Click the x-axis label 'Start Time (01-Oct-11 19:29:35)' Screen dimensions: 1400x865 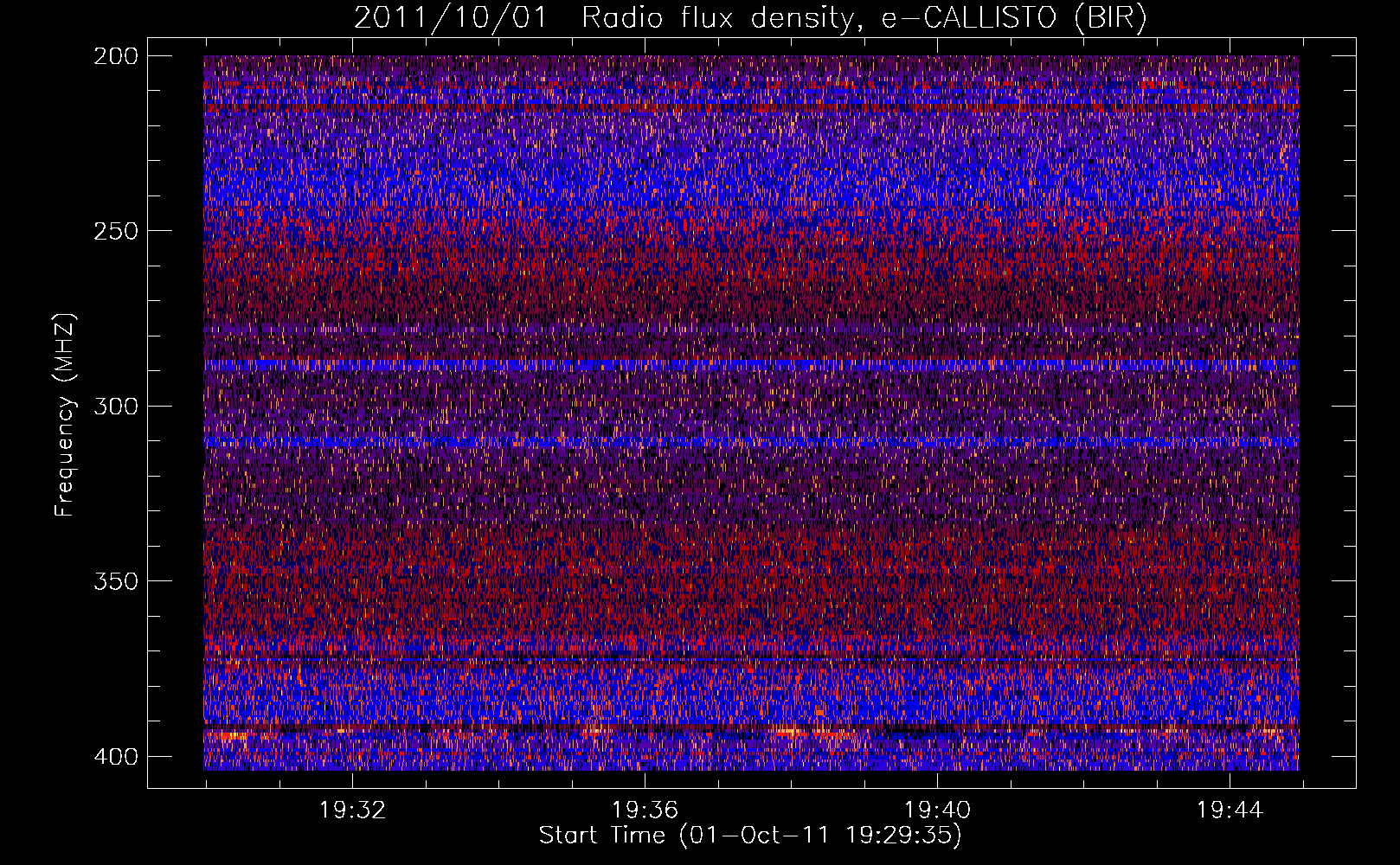pyautogui.click(x=750, y=836)
